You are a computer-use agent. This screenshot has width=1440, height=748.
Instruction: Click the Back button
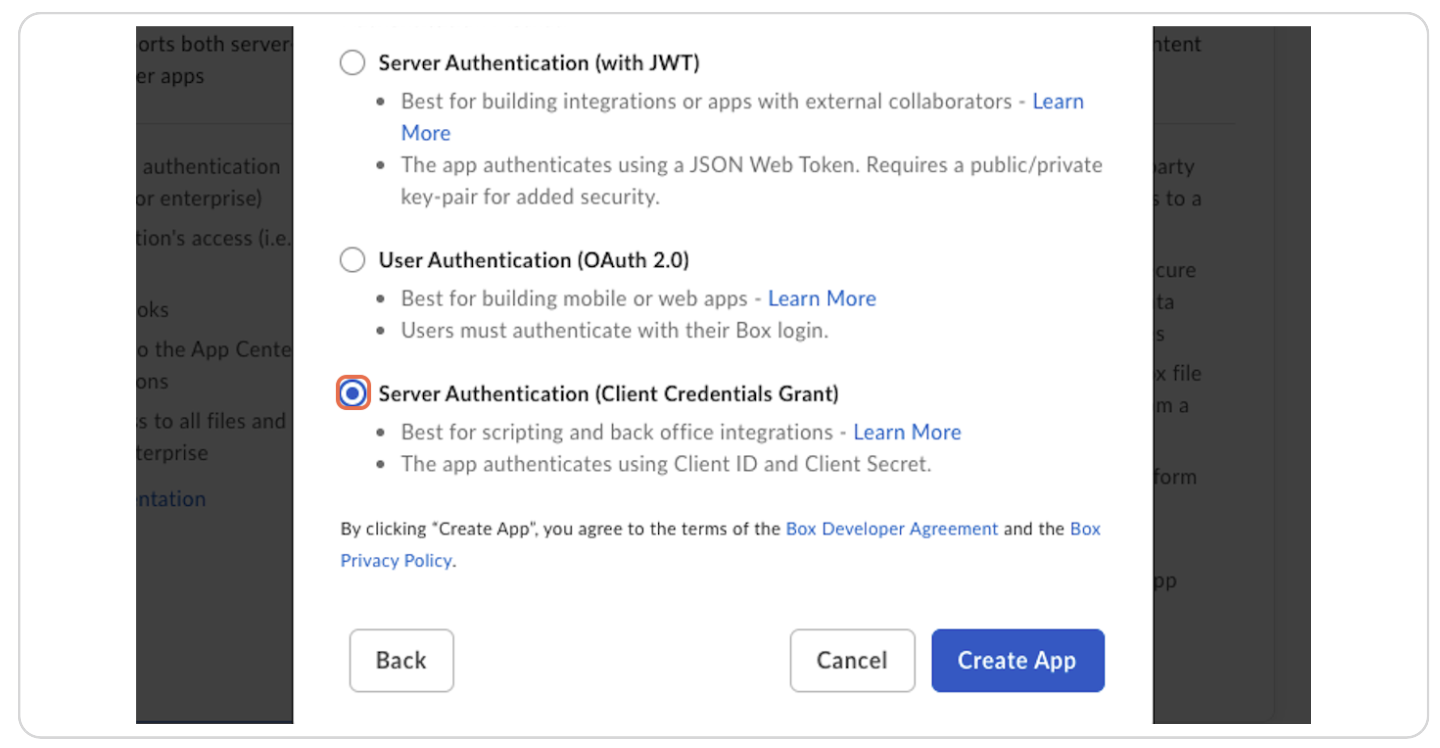[401, 660]
